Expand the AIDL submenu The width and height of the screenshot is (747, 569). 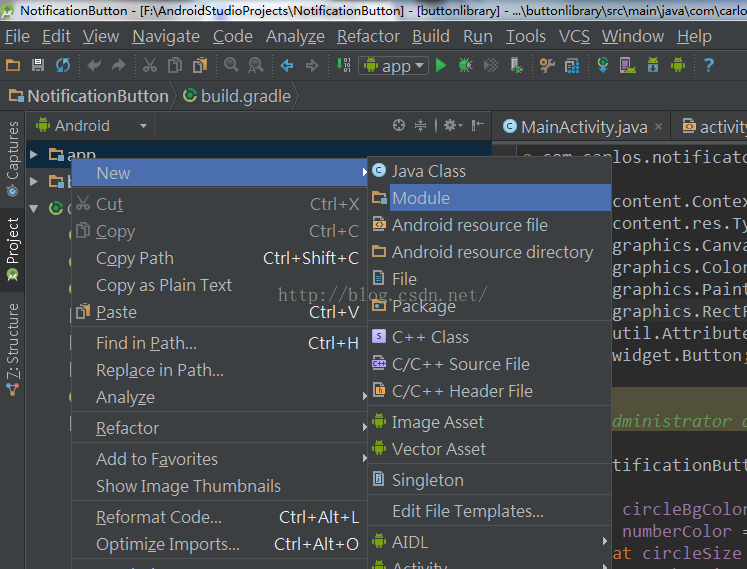click(605, 541)
